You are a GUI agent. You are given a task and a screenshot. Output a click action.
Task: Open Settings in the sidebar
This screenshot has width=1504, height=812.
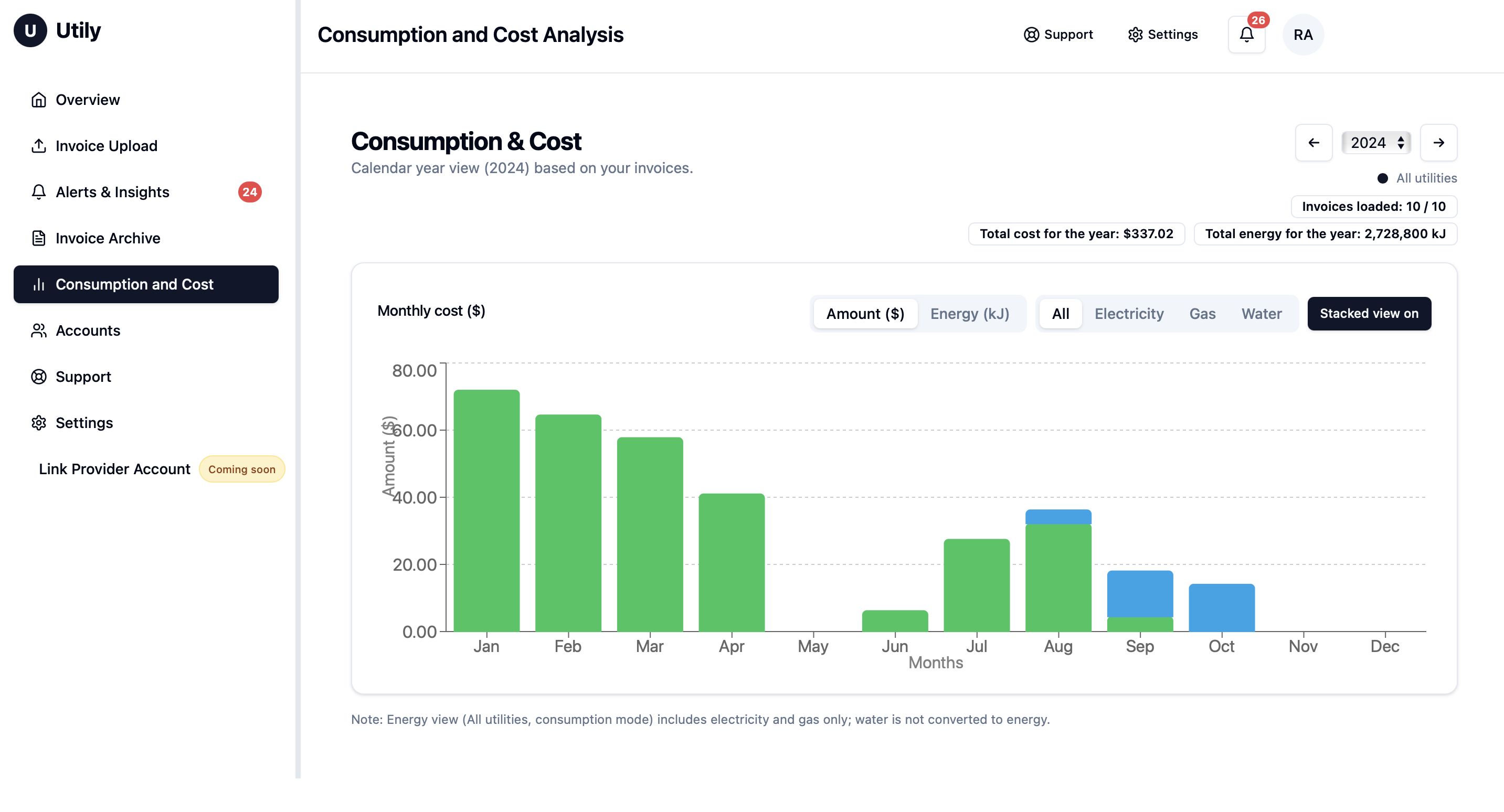pos(84,423)
